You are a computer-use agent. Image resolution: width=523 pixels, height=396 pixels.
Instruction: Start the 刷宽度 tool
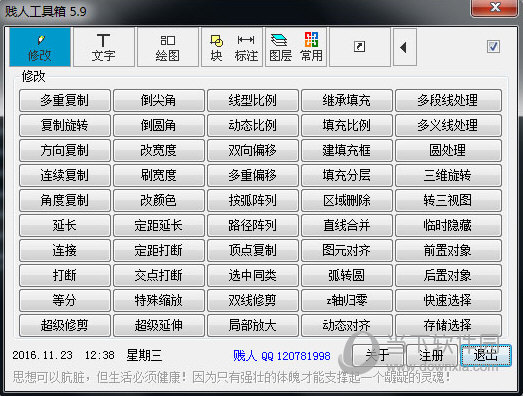coord(159,175)
